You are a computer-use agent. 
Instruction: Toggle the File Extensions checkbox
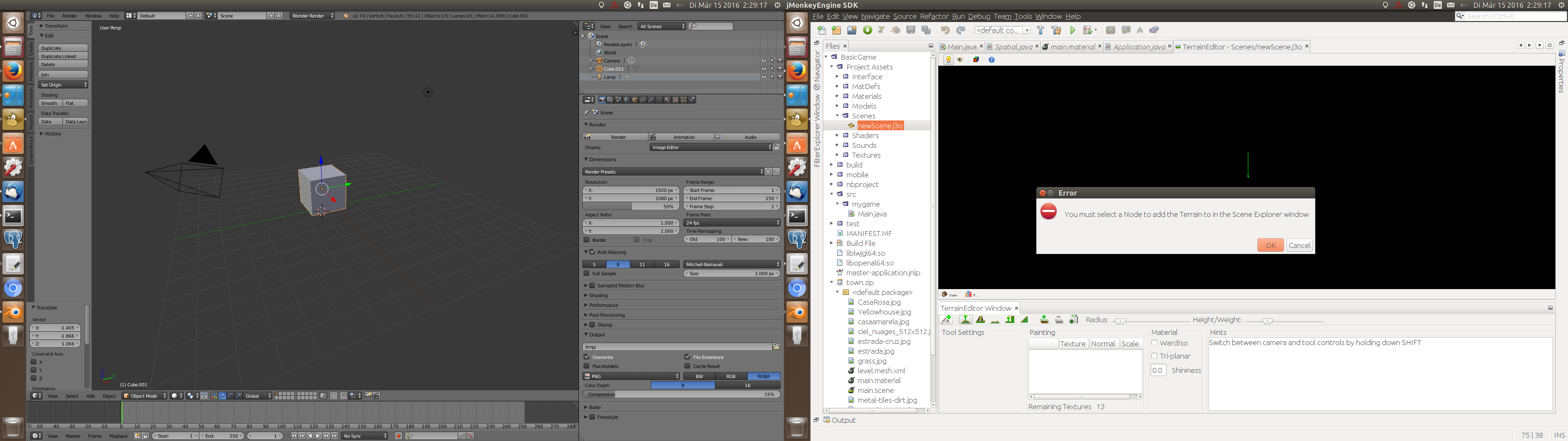coord(687,357)
